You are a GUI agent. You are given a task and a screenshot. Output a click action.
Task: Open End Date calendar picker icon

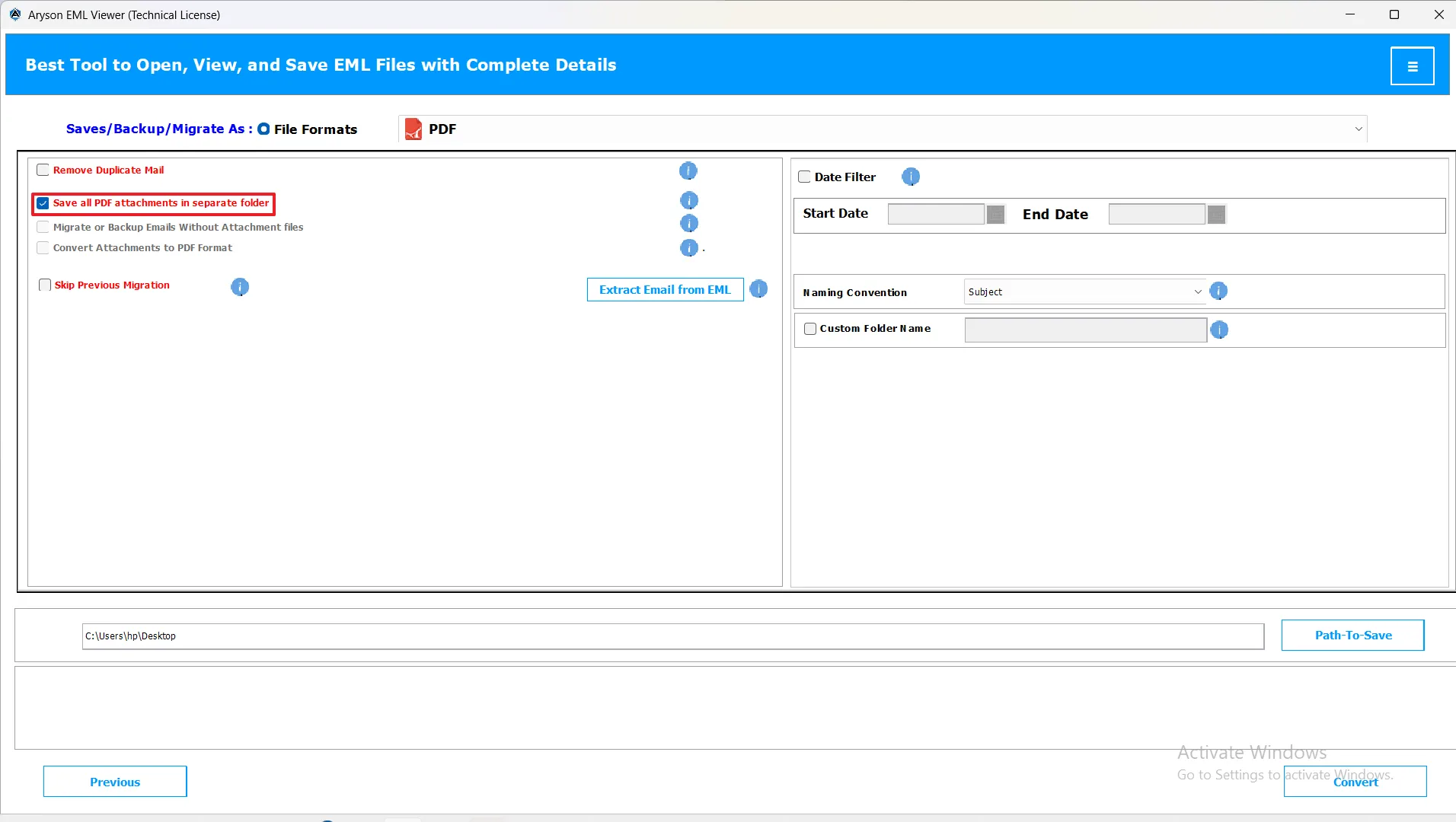(x=1216, y=215)
